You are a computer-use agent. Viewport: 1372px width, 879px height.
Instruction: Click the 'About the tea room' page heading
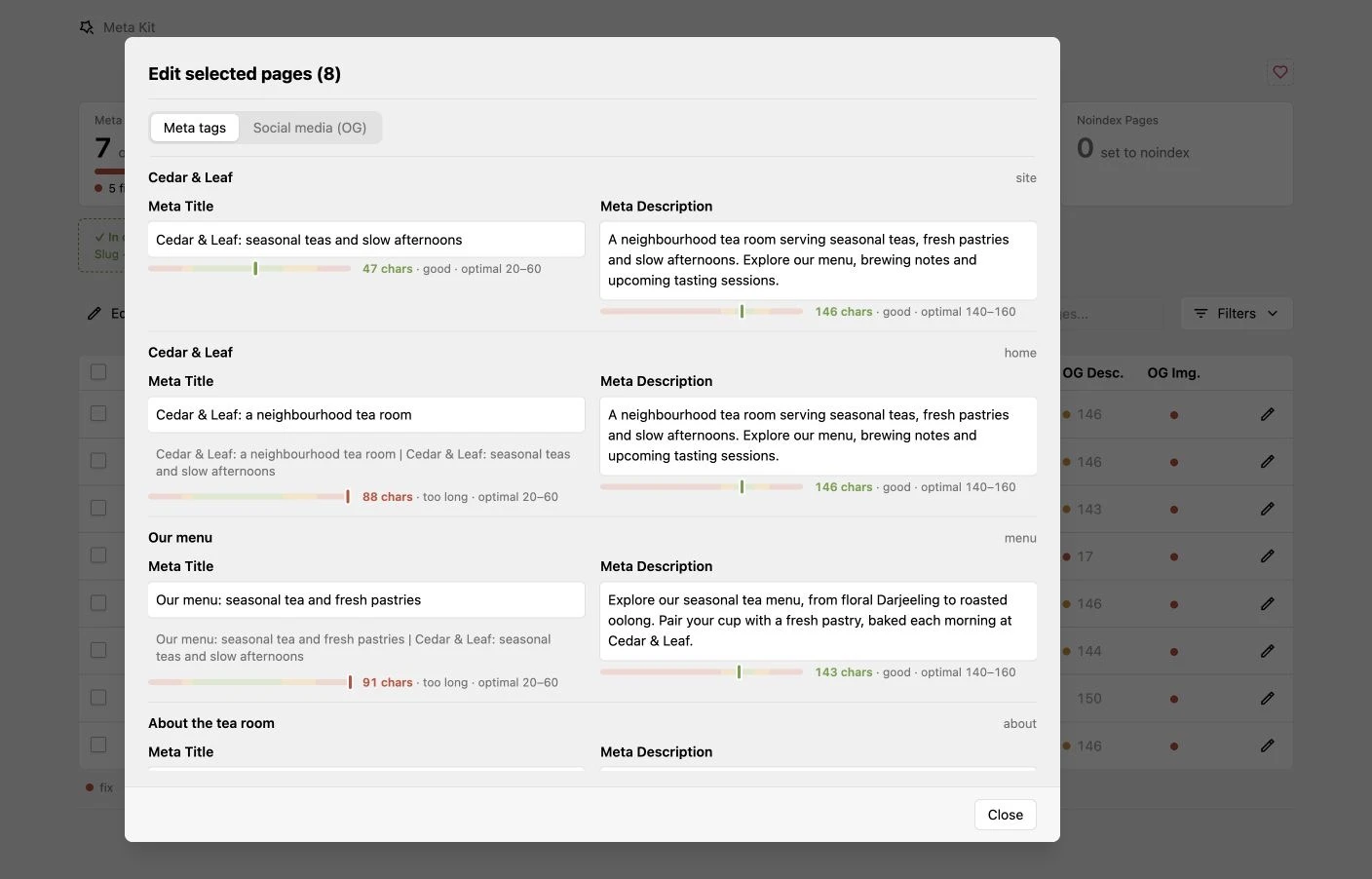[x=211, y=723]
